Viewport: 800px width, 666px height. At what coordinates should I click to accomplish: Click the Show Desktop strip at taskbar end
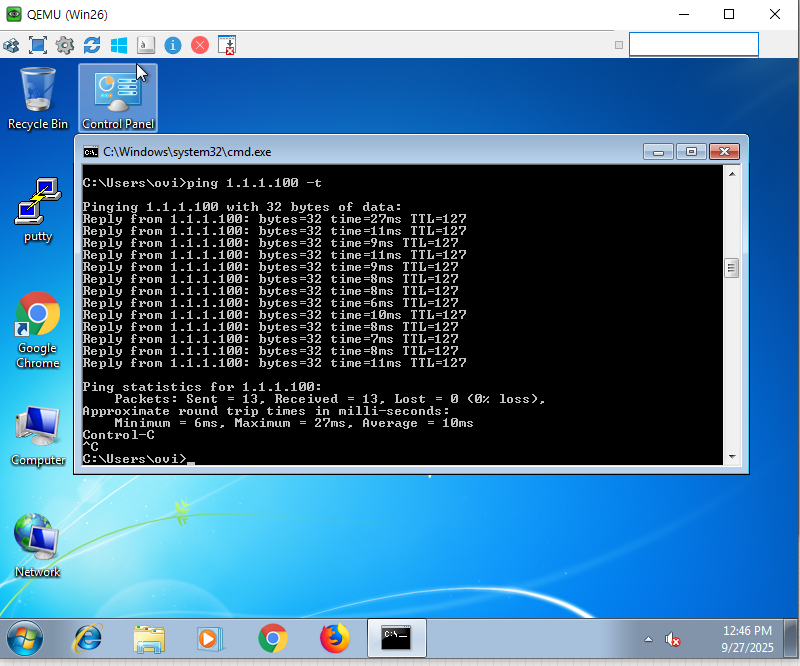790,638
